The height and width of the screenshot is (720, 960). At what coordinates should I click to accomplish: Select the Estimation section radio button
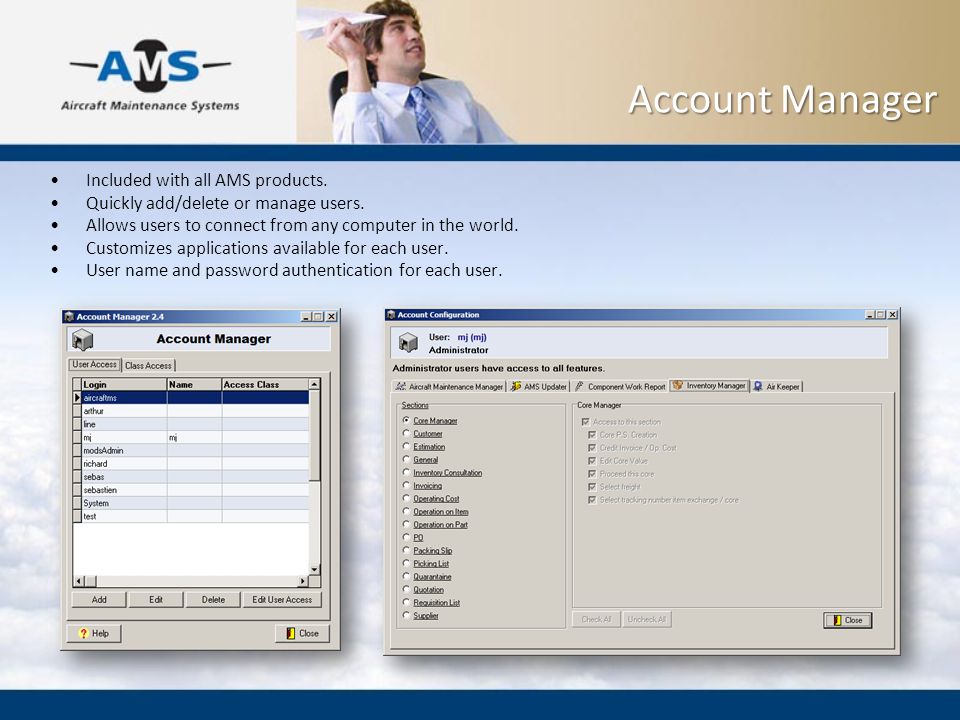tap(406, 446)
